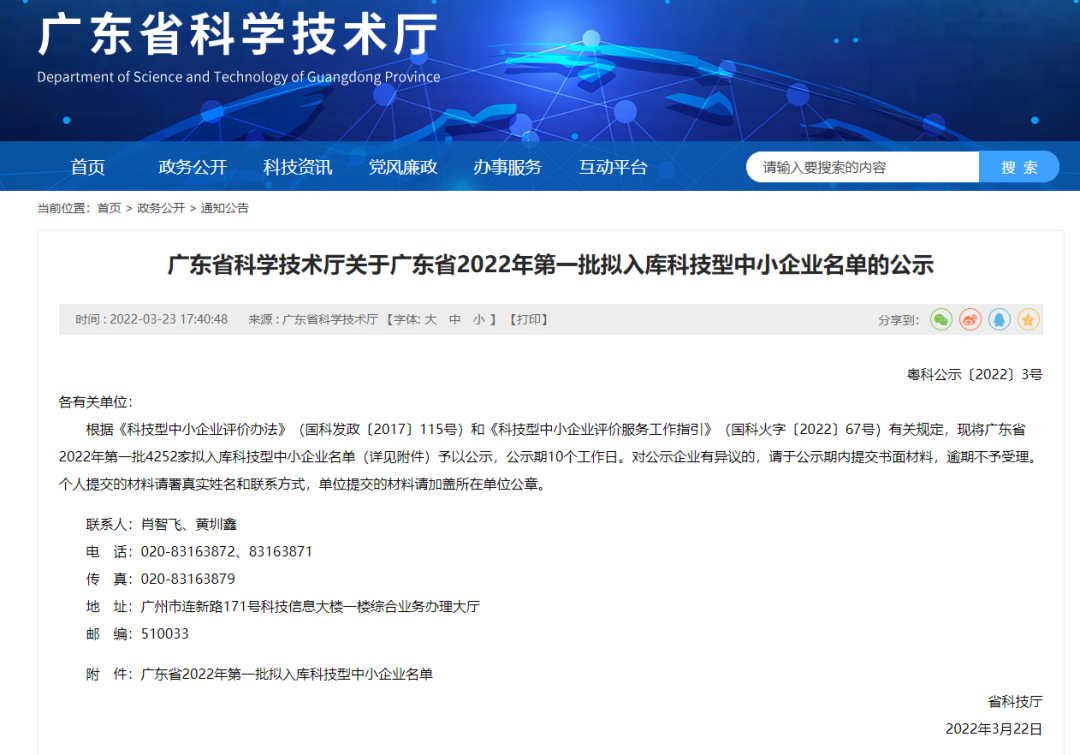The height and width of the screenshot is (755, 1080).
Task: Open the 政务公开 navigation menu
Action: (191, 166)
